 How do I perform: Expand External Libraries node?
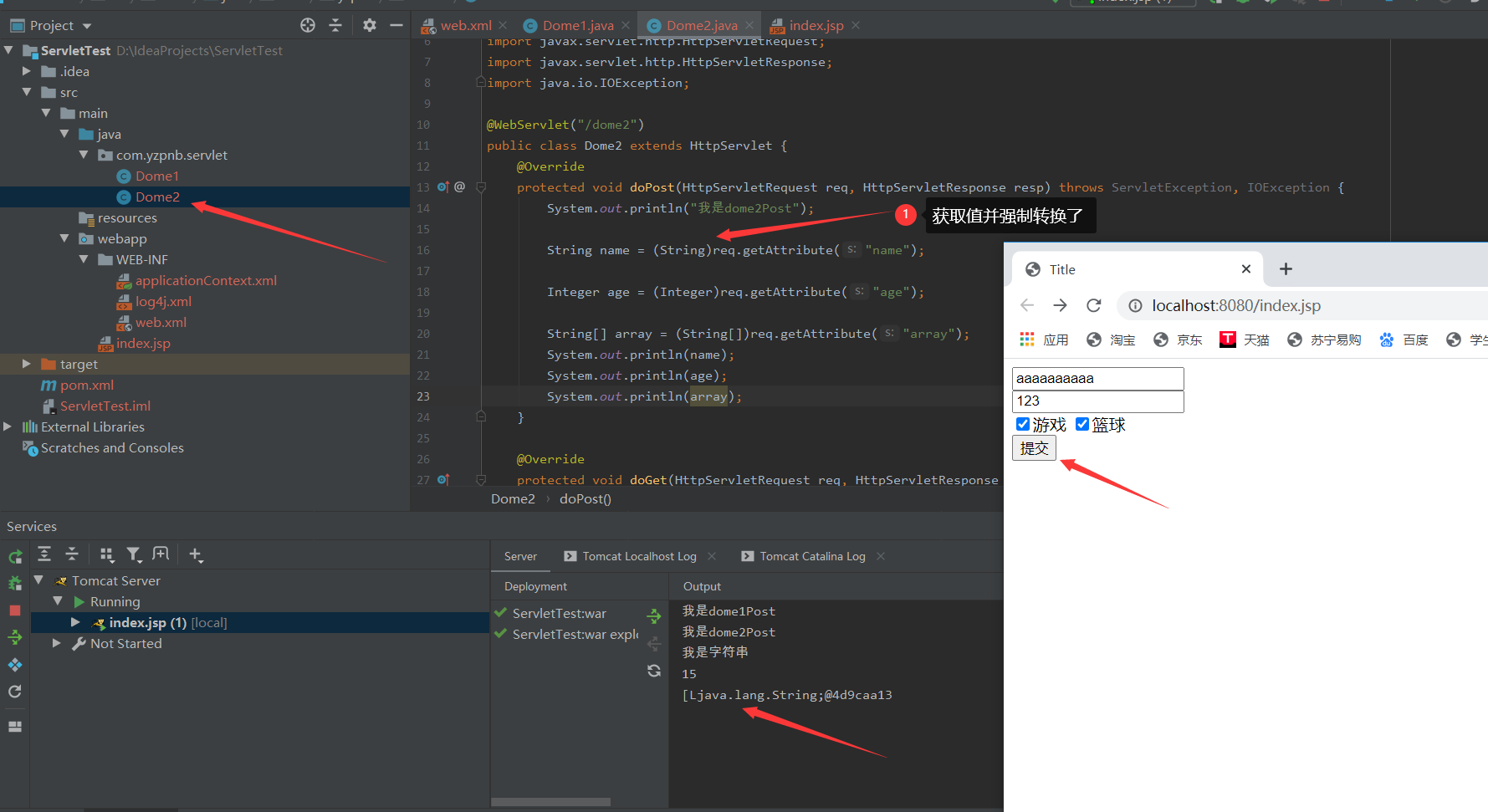[x=8, y=426]
